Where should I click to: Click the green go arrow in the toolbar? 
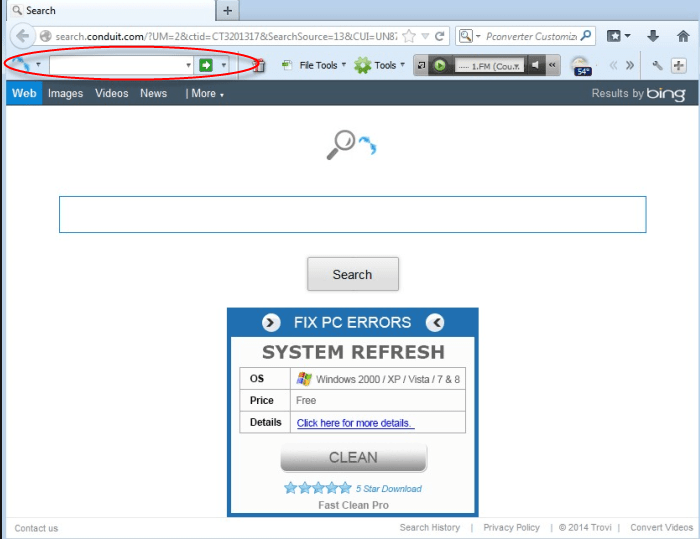click(x=206, y=65)
